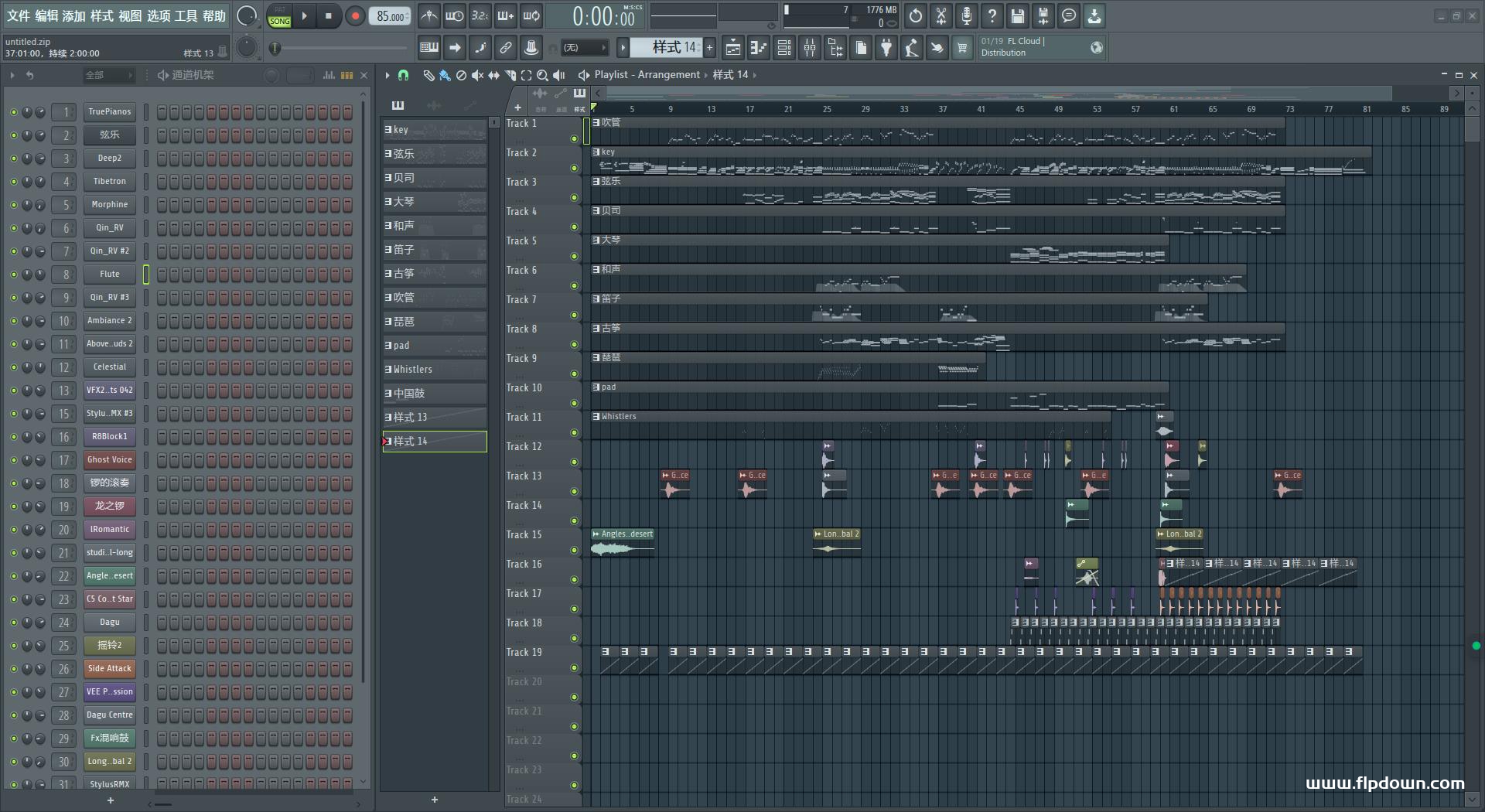Open the 添加 menu
Screen dimensions: 1485x812
[74, 16]
